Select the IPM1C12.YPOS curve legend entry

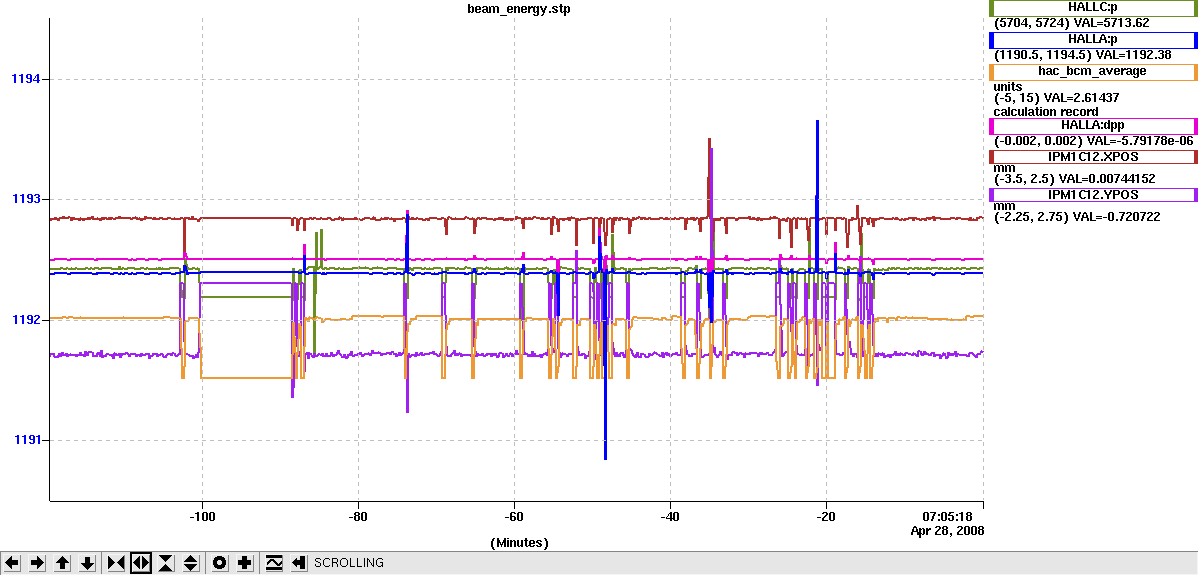1093,195
